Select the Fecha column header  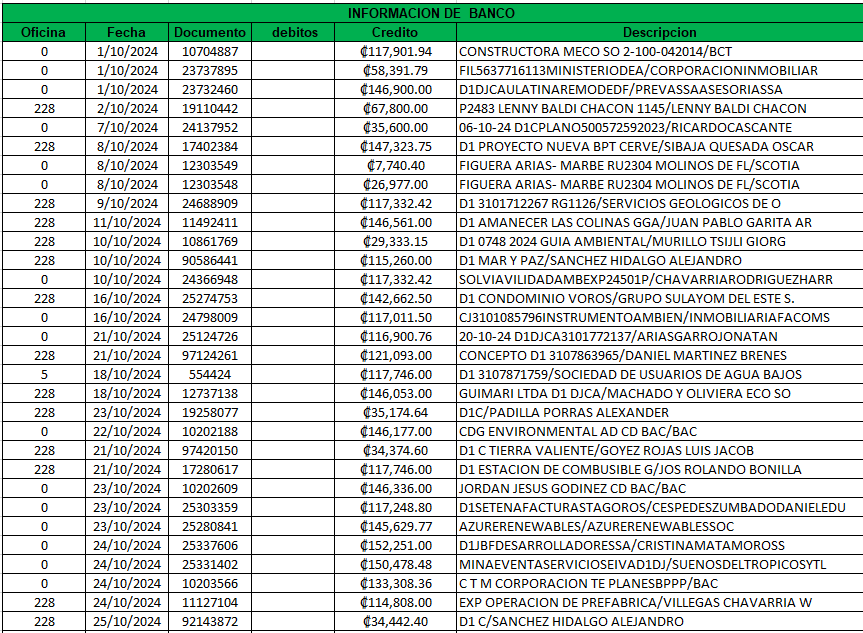click(127, 32)
